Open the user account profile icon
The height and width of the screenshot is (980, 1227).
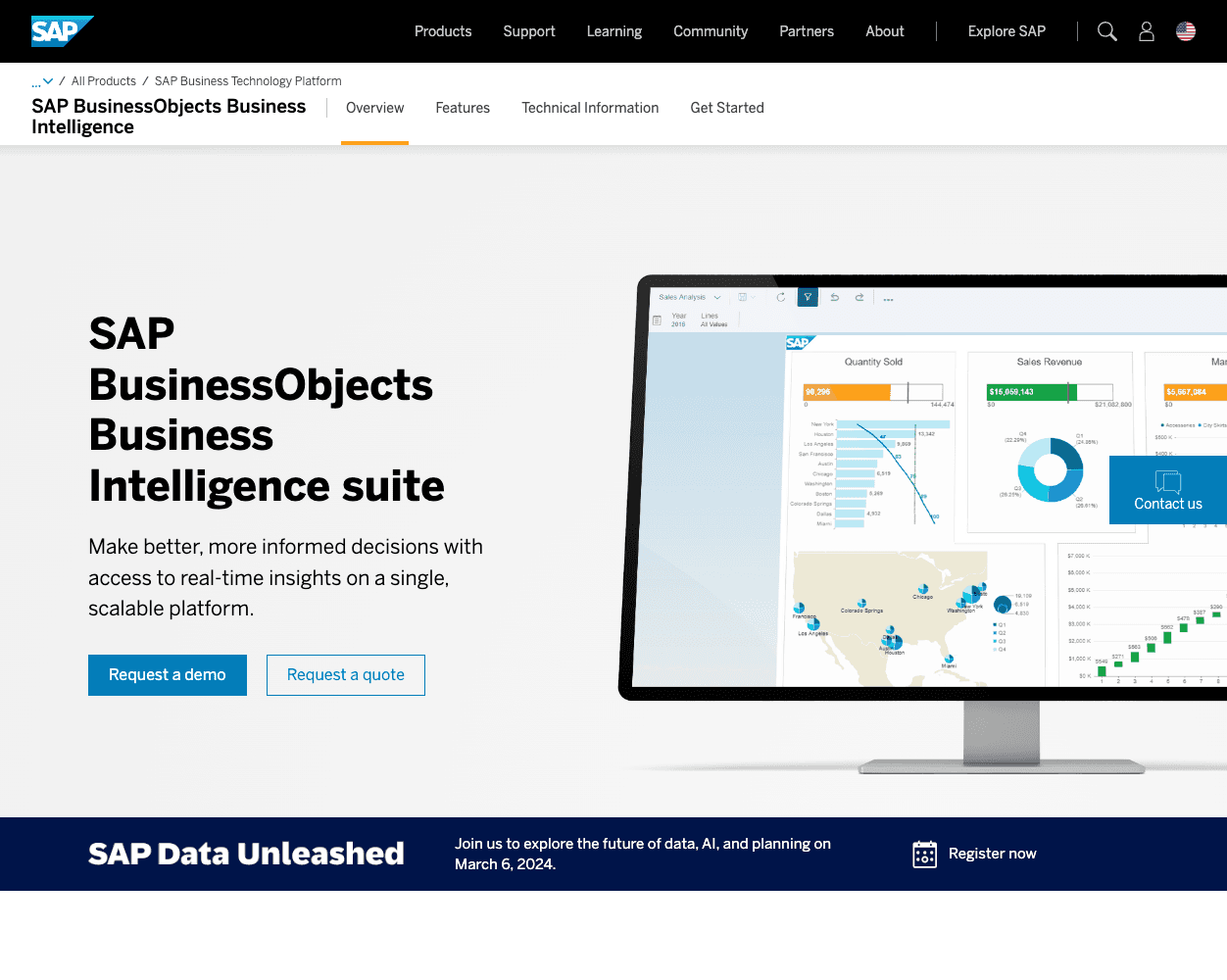click(1147, 31)
